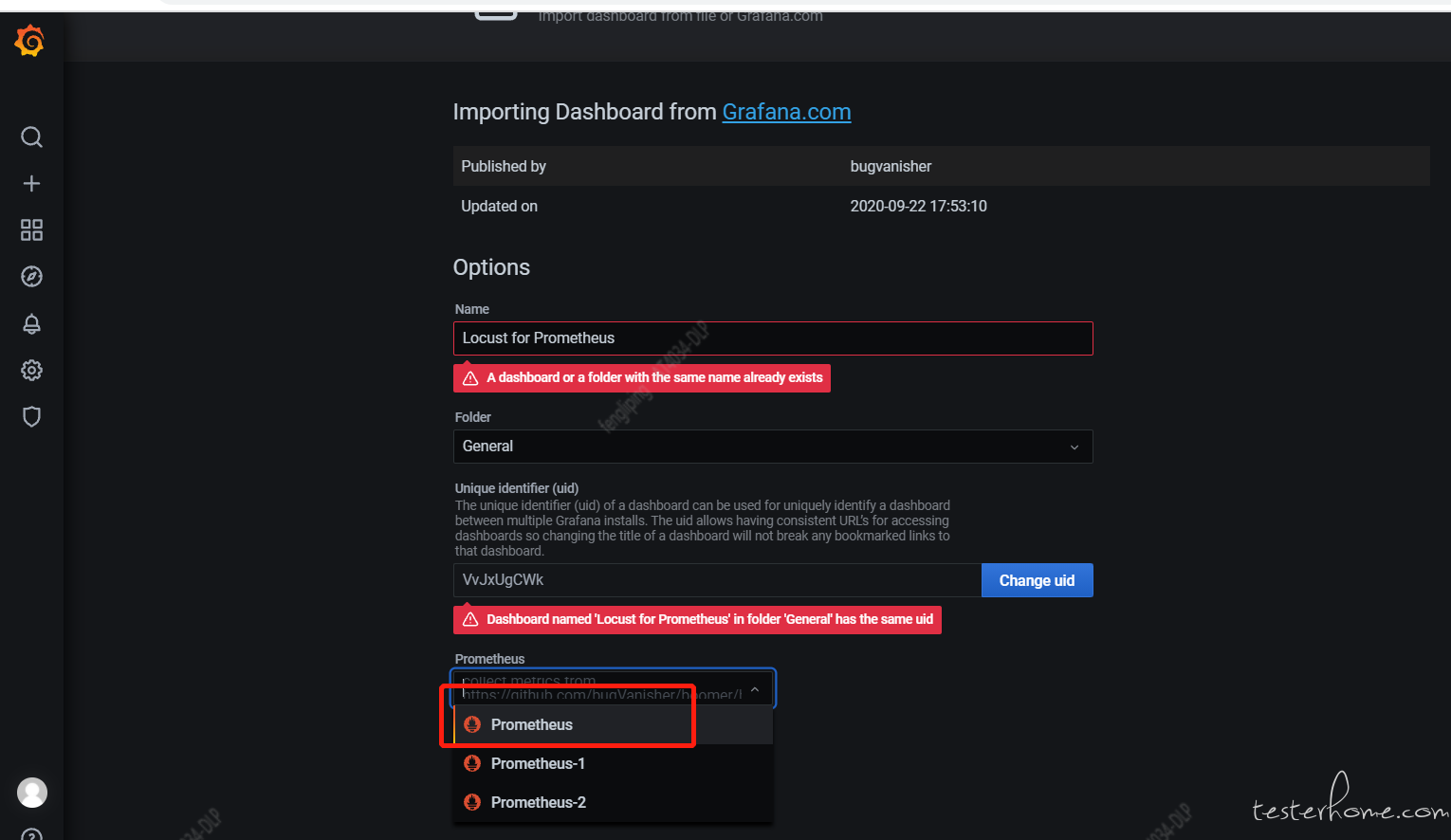Open the Create plus menu icon
This screenshot has width=1451, height=840.
[31, 184]
